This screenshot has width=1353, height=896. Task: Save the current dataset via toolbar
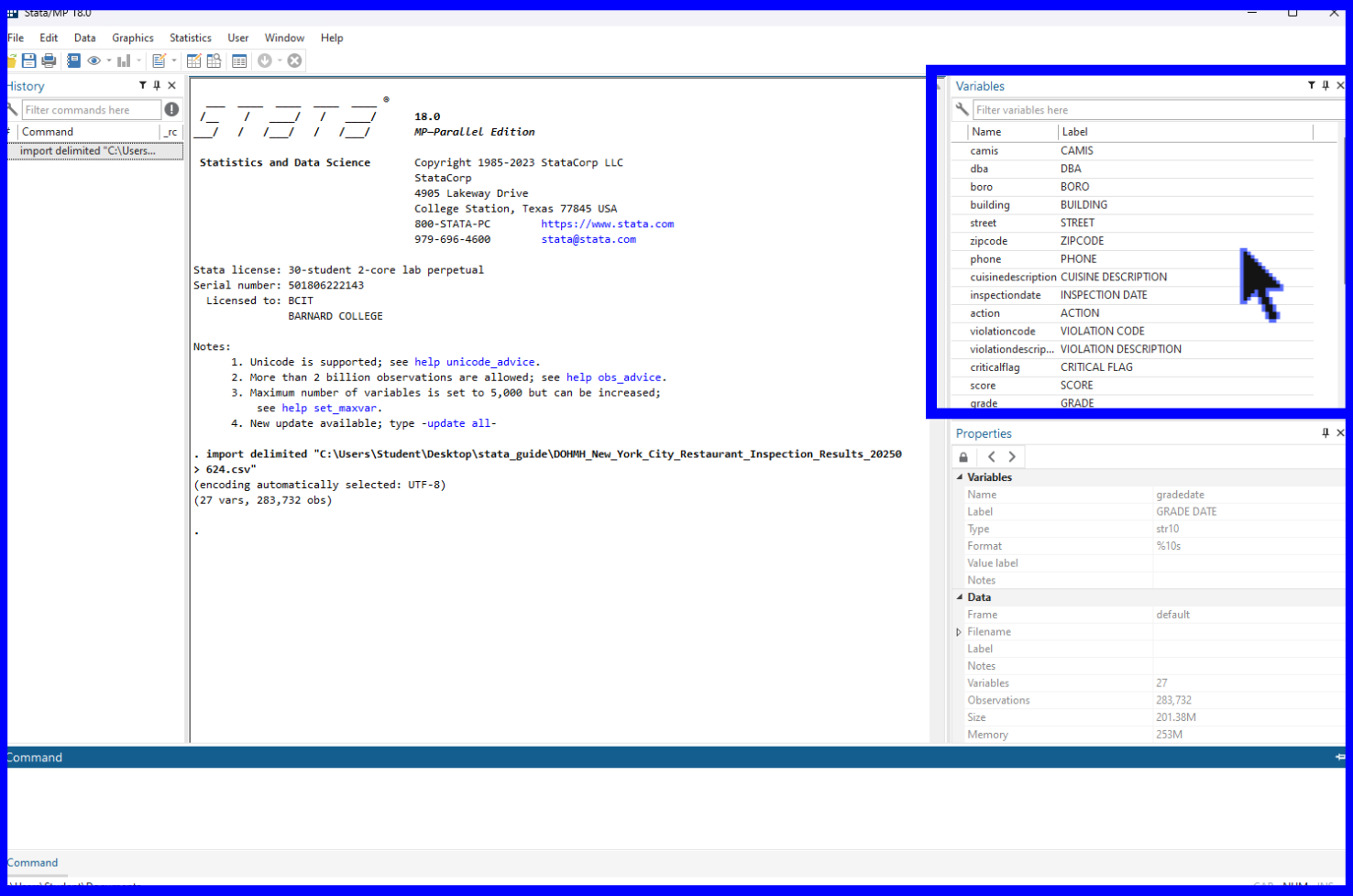[x=29, y=60]
